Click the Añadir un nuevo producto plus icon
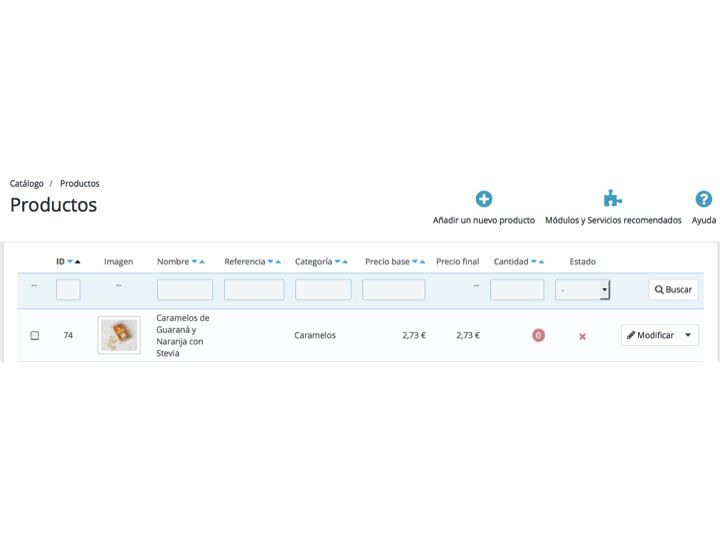This screenshot has height=540, width=720. [484, 199]
